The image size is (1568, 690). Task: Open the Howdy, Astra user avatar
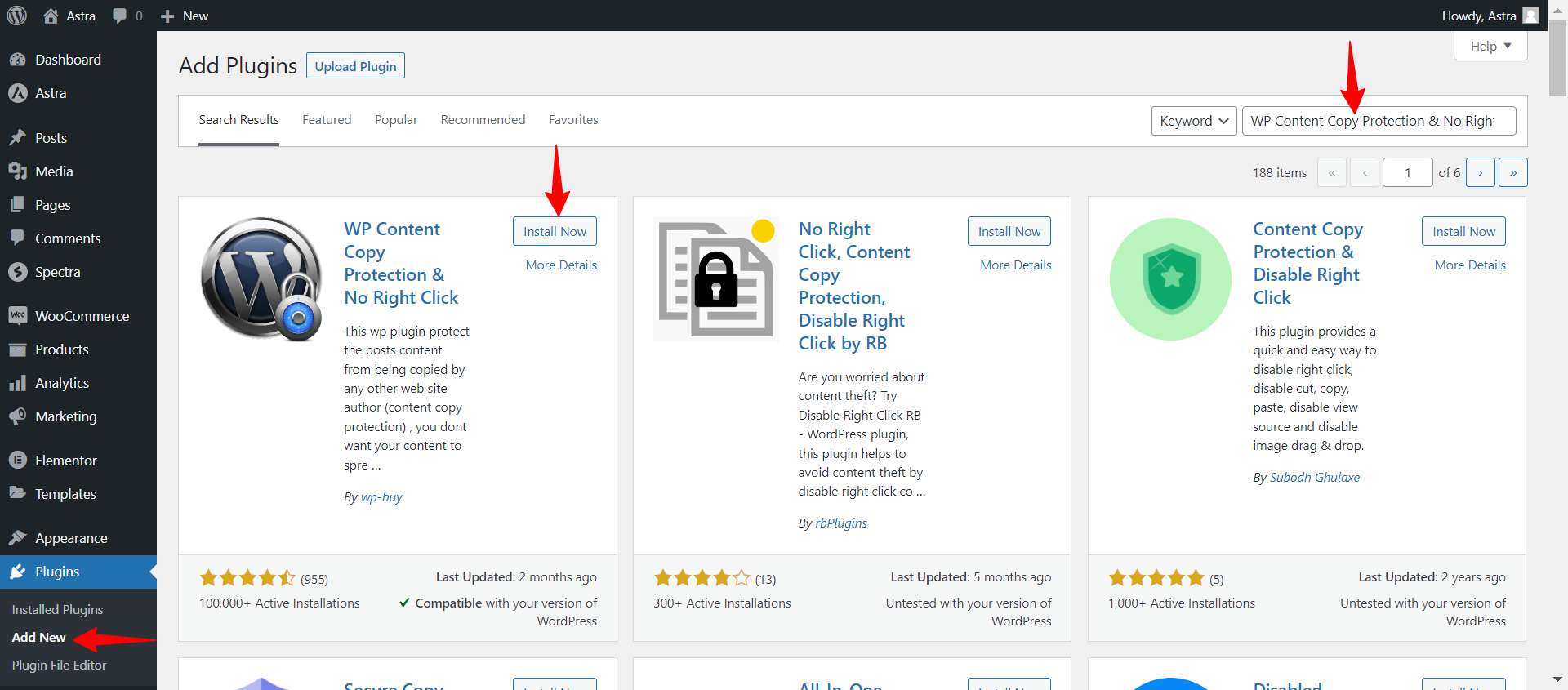click(1531, 16)
